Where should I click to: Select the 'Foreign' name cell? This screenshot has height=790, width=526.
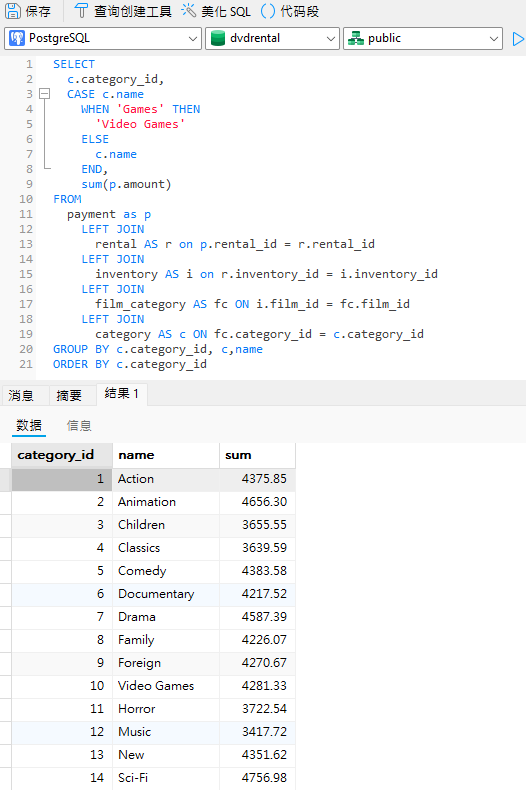166,663
